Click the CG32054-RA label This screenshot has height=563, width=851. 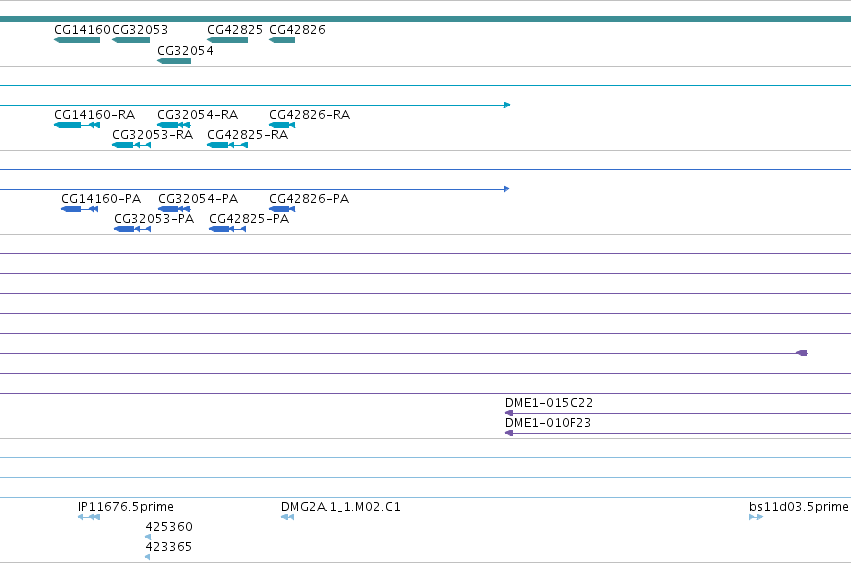(198, 115)
